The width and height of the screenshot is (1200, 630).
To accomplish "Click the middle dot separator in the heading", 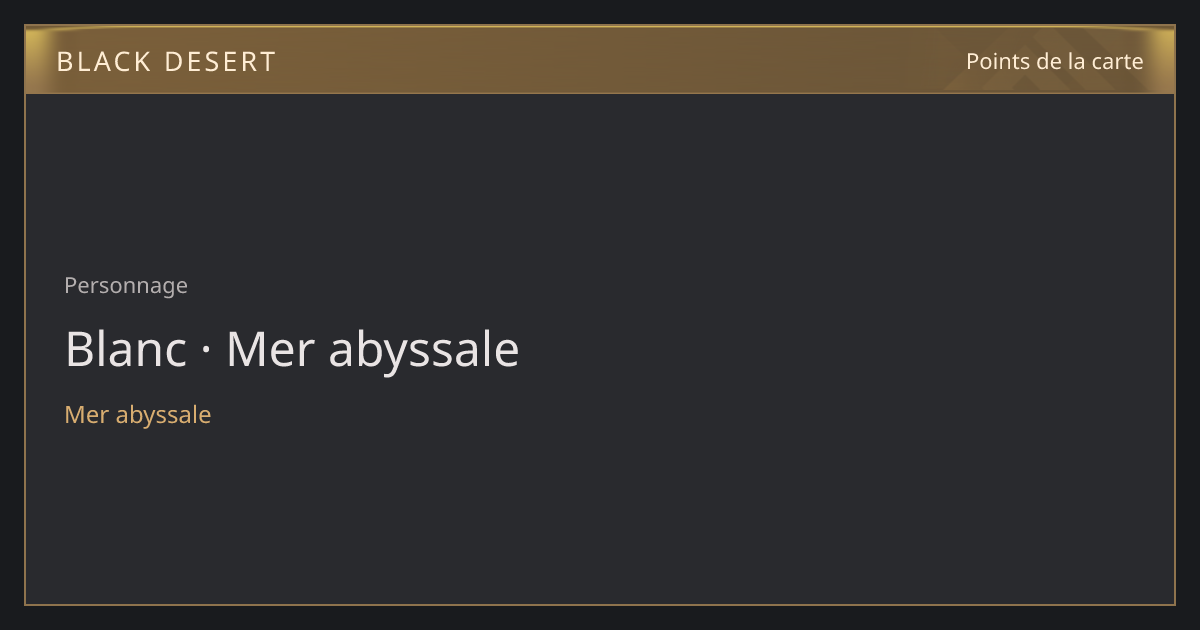I will point(207,352).
